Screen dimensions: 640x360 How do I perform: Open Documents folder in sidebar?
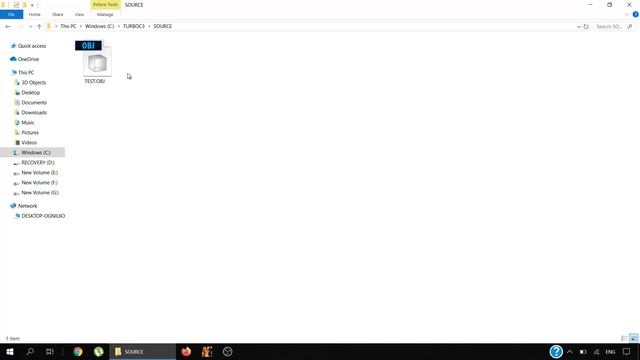34,102
